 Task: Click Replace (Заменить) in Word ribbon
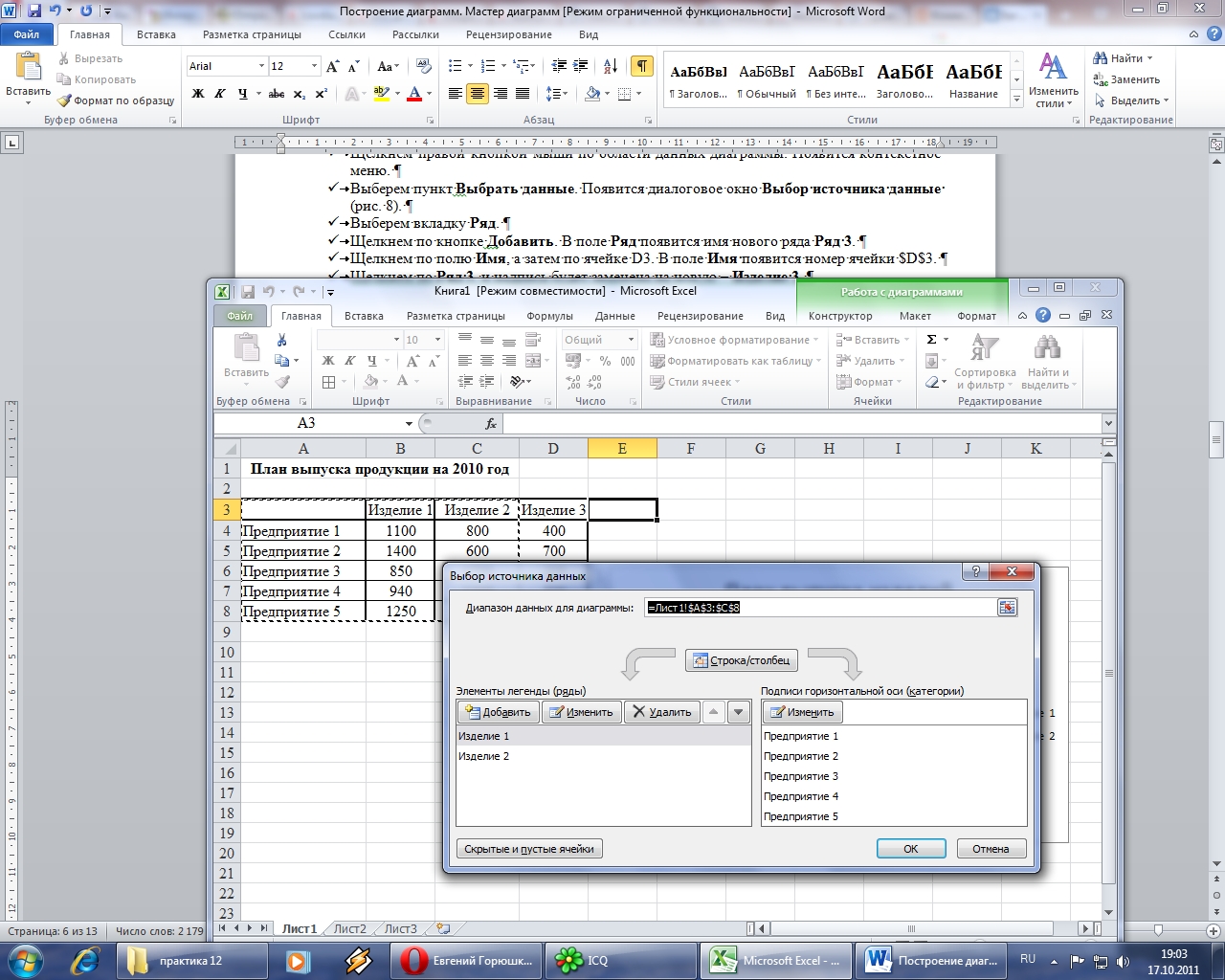coord(1127,79)
